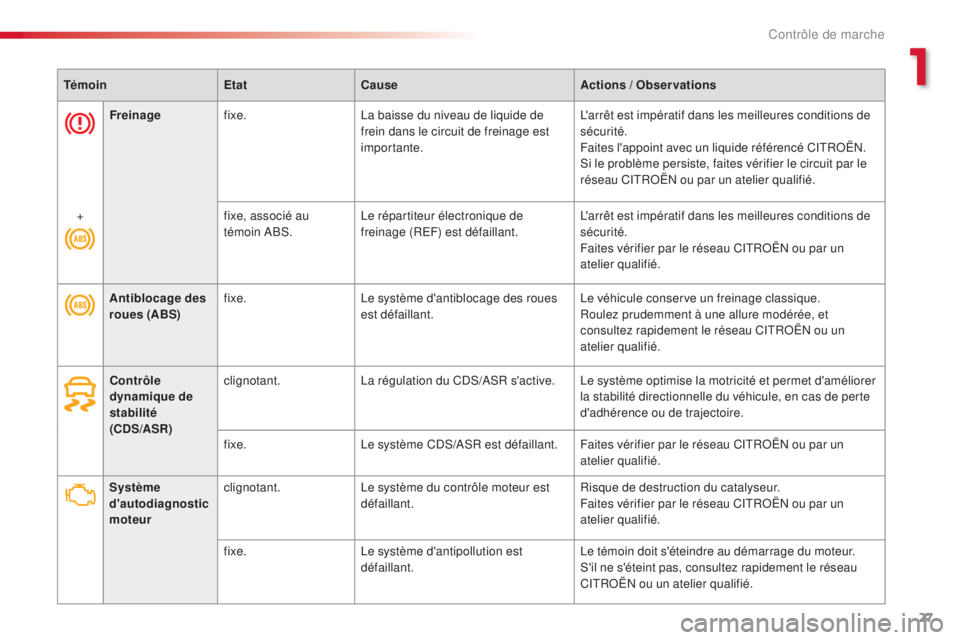Image resolution: width=960 pixels, height=640 pixels.
Task: Click 'Le véhicule conserve un freinage classique.' text
Action: click(700, 298)
